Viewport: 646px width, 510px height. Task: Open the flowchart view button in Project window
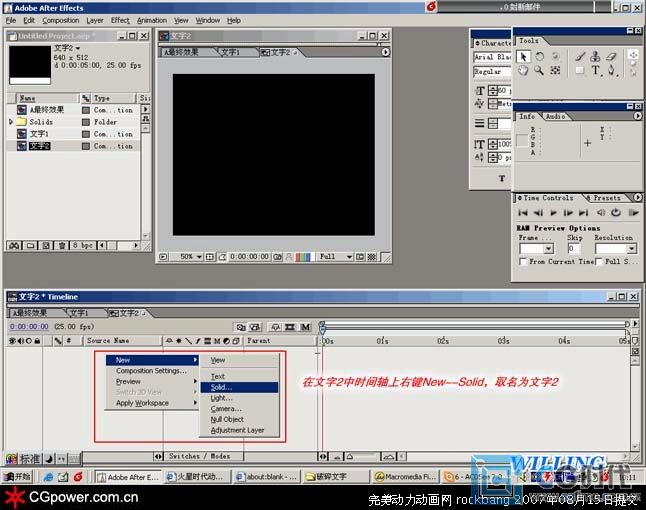coord(145,119)
